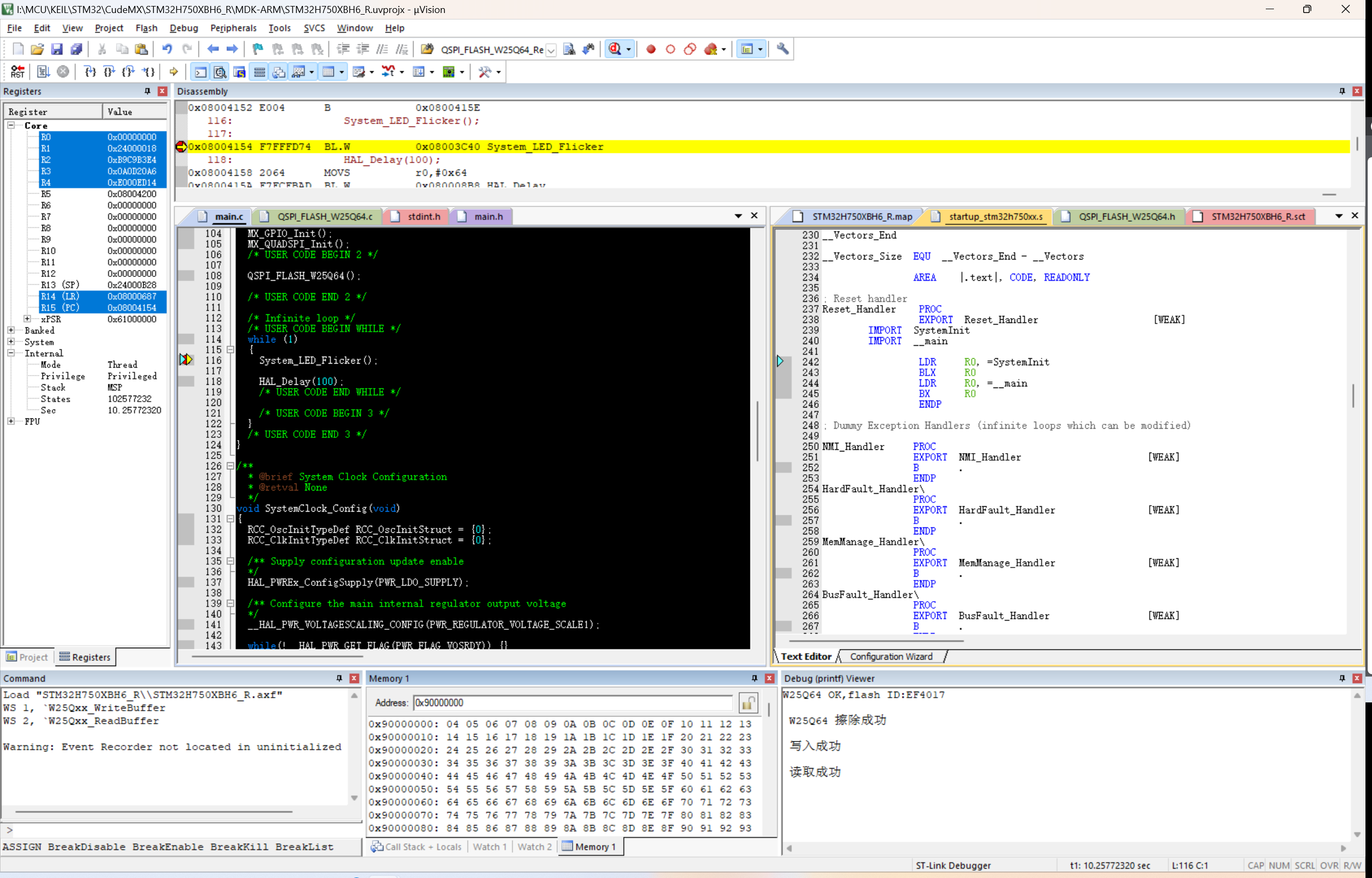The height and width of the screenshot is (878, 1372).
Task: Open the Watch Windows dropdown arrow
Action: (312, 72)
